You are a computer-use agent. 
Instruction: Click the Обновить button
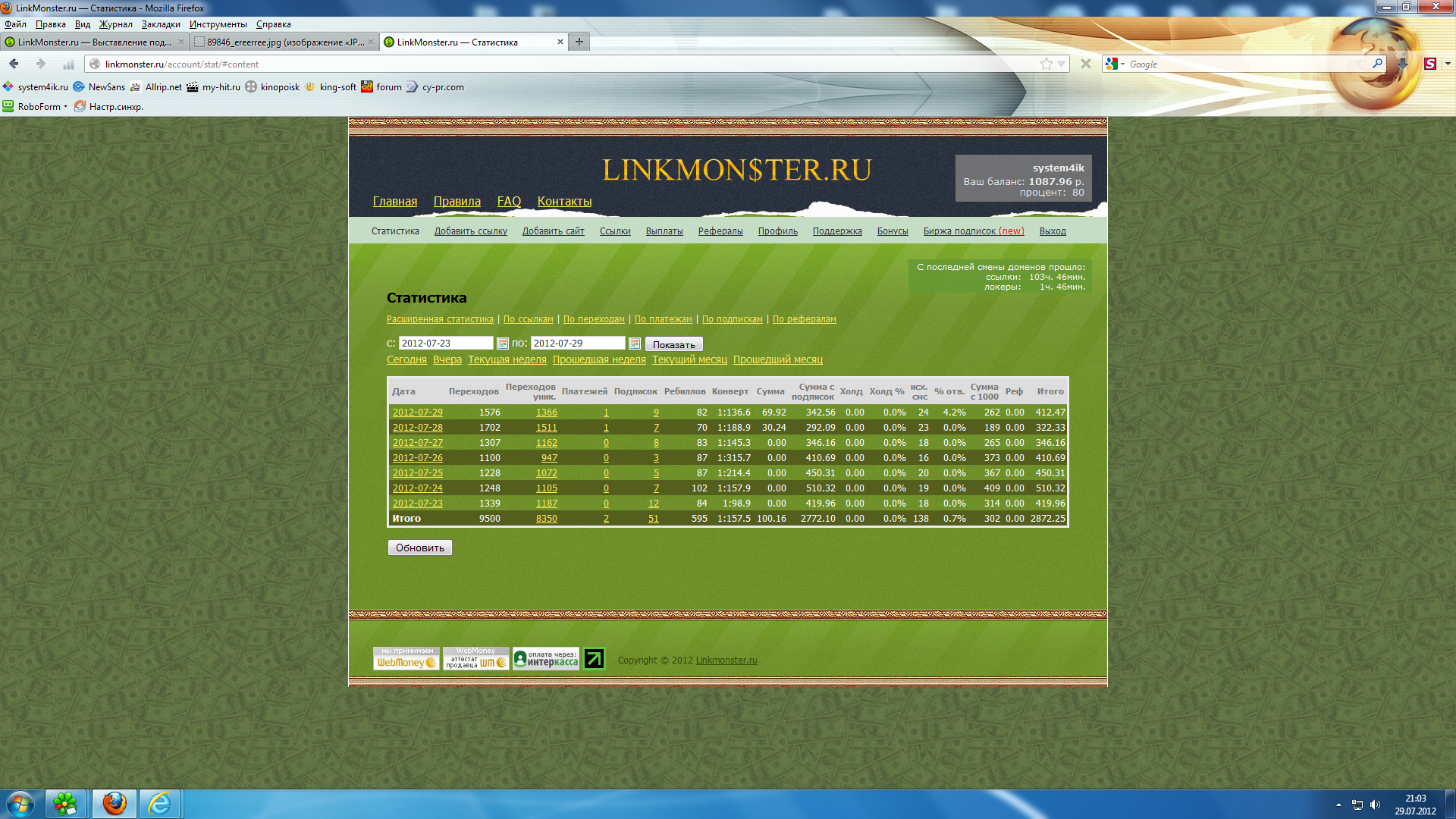(x=420, y=548)
